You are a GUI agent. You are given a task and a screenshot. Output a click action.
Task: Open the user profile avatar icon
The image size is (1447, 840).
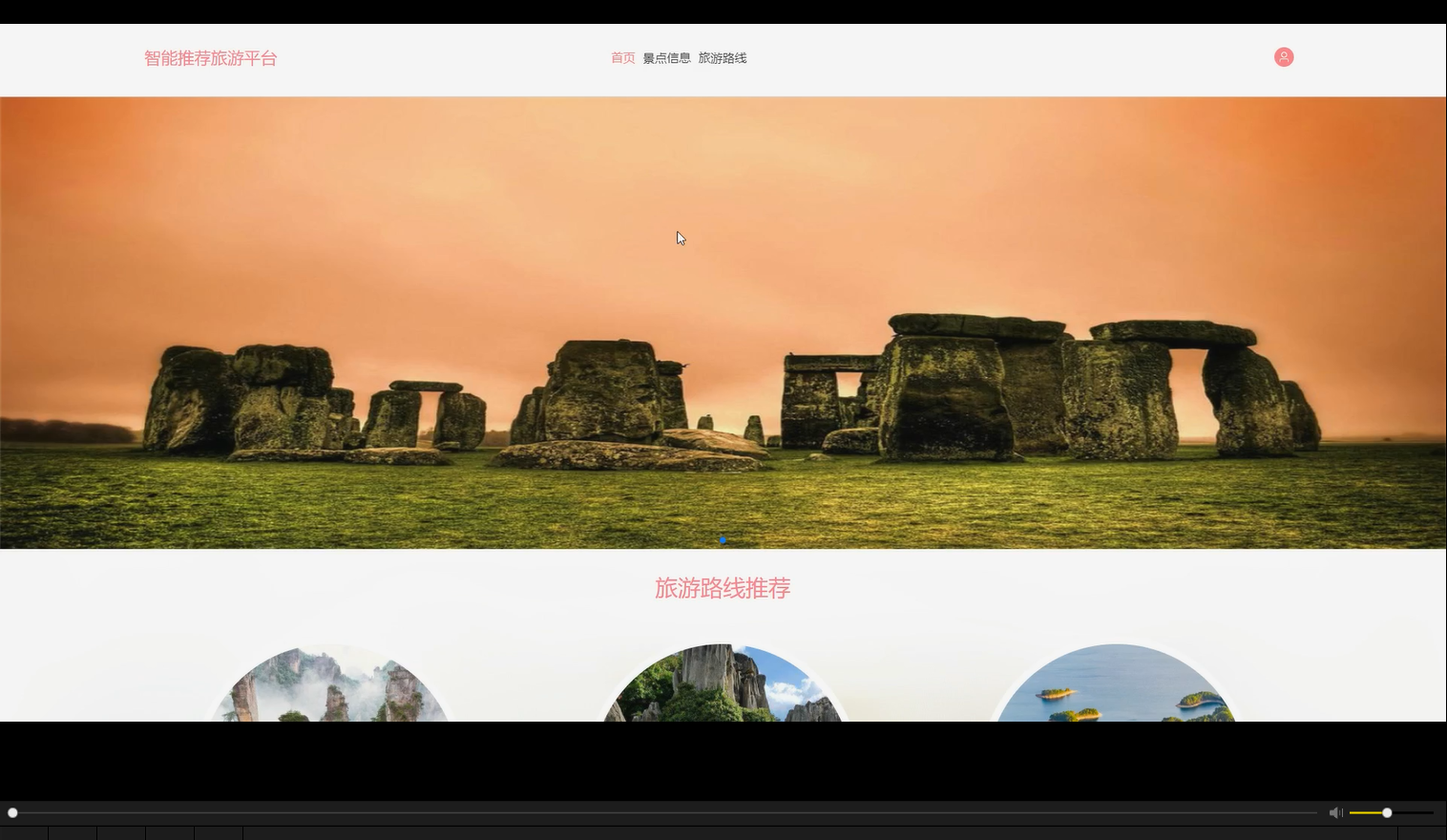click(x=1284, y=57)
